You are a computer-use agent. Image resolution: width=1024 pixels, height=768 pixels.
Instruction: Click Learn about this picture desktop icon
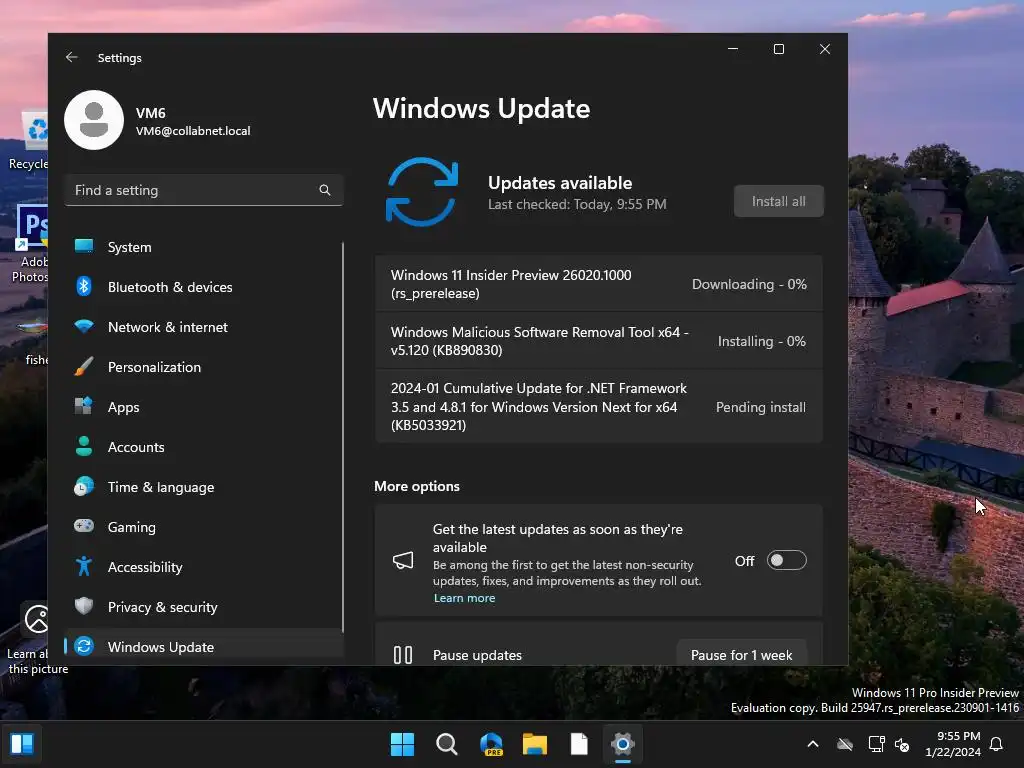(x=37, y=639)
